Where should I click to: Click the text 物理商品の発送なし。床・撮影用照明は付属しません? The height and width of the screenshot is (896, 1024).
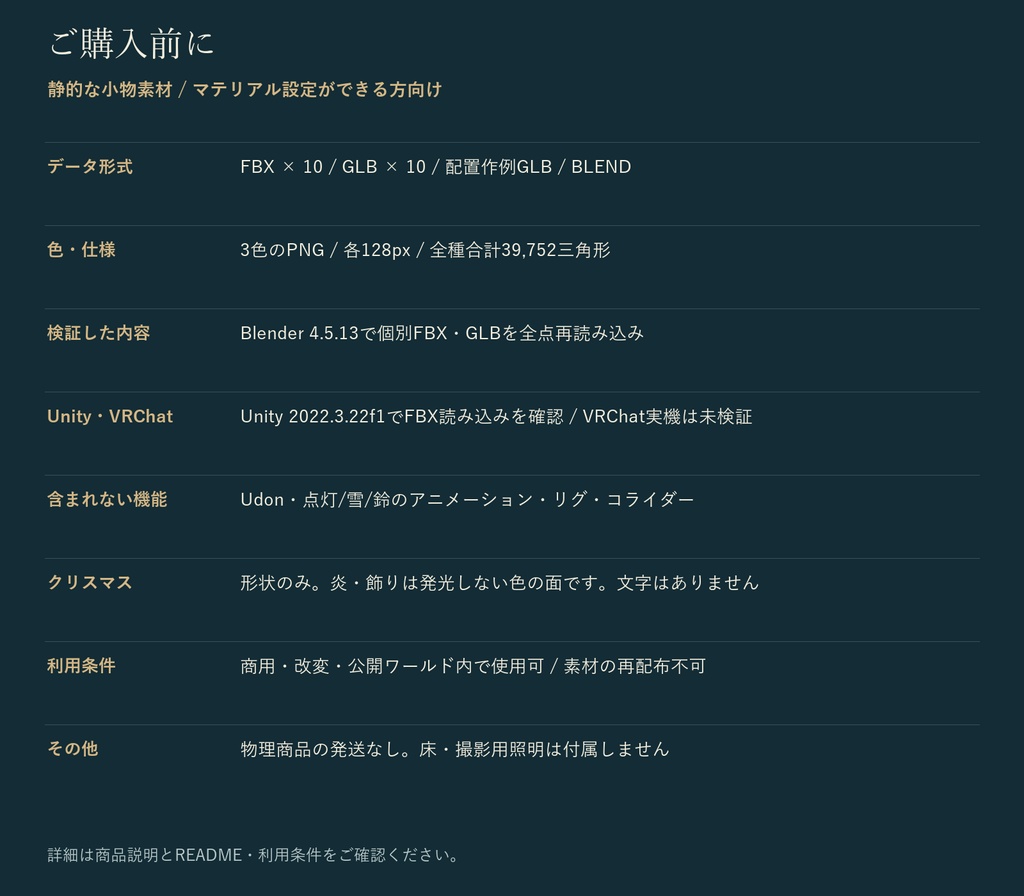455,748
